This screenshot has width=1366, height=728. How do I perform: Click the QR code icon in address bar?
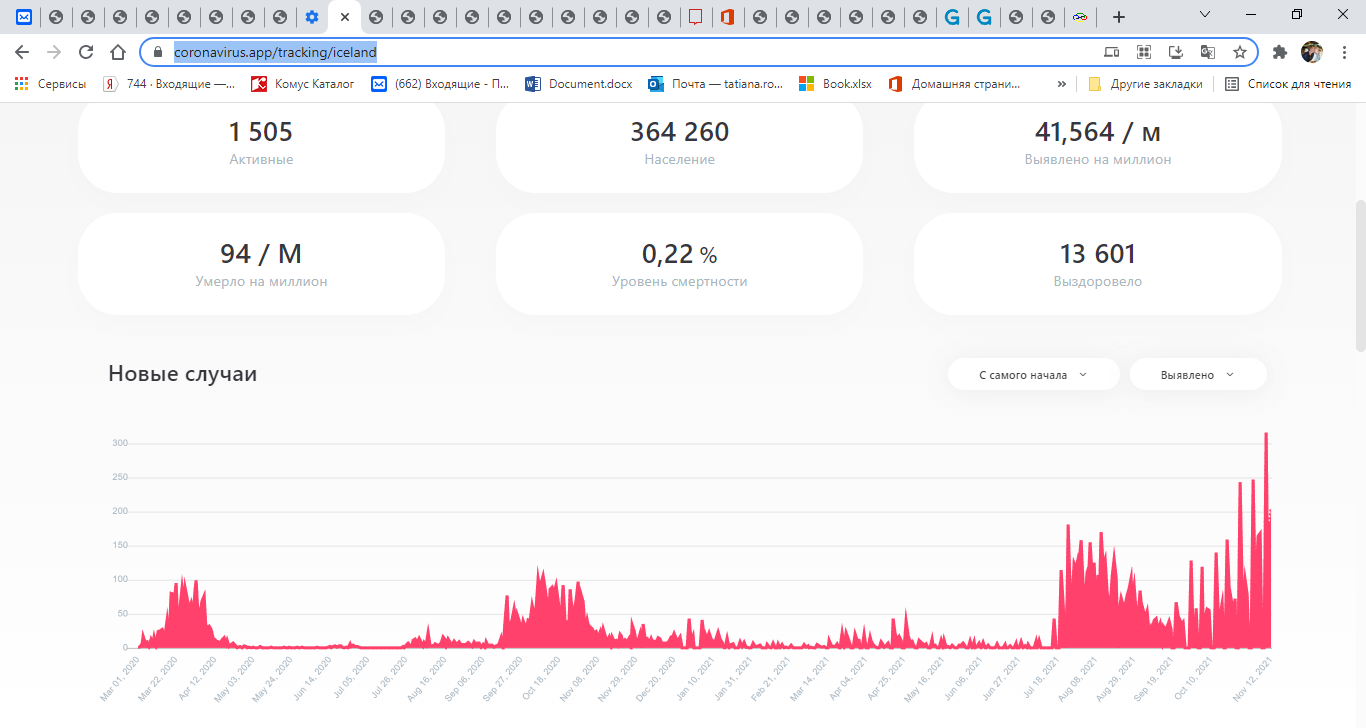click(1144, 52)
